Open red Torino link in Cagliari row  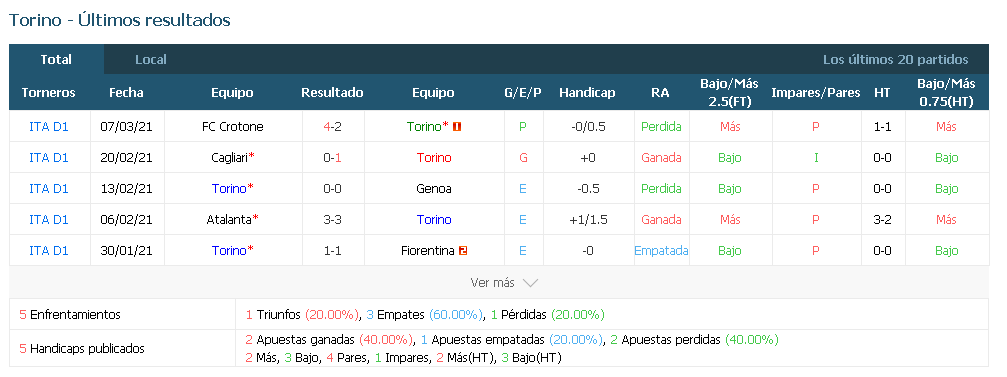[x=433, y=157]
